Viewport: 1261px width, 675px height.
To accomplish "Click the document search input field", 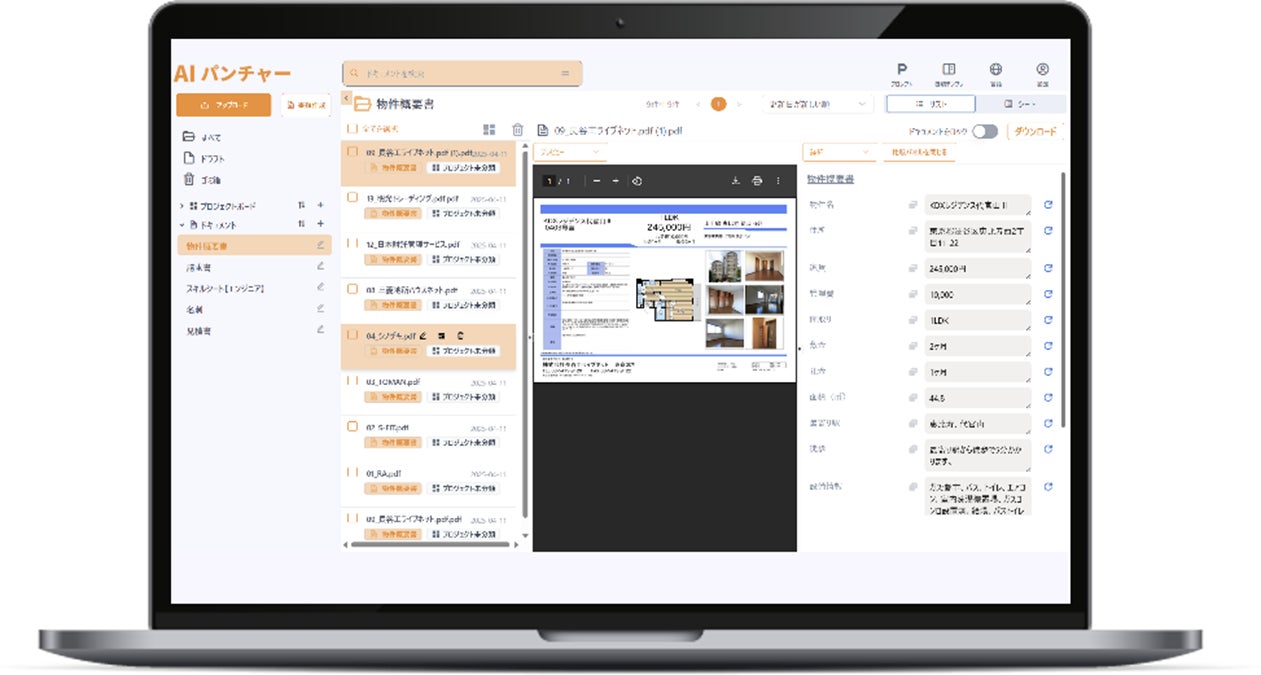I will pos(462,73).
